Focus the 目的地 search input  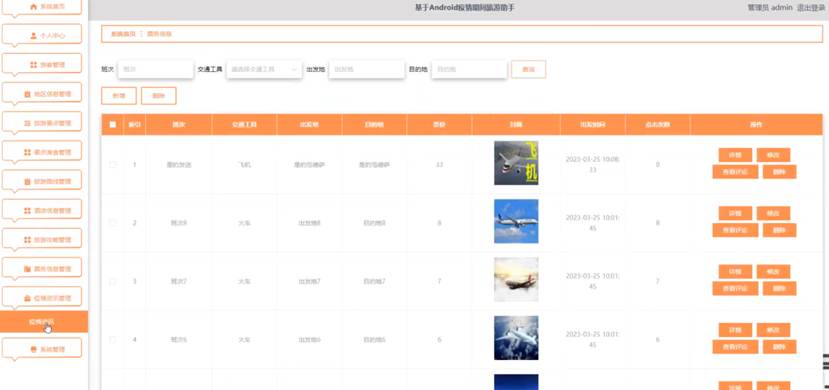coord(469,69)
